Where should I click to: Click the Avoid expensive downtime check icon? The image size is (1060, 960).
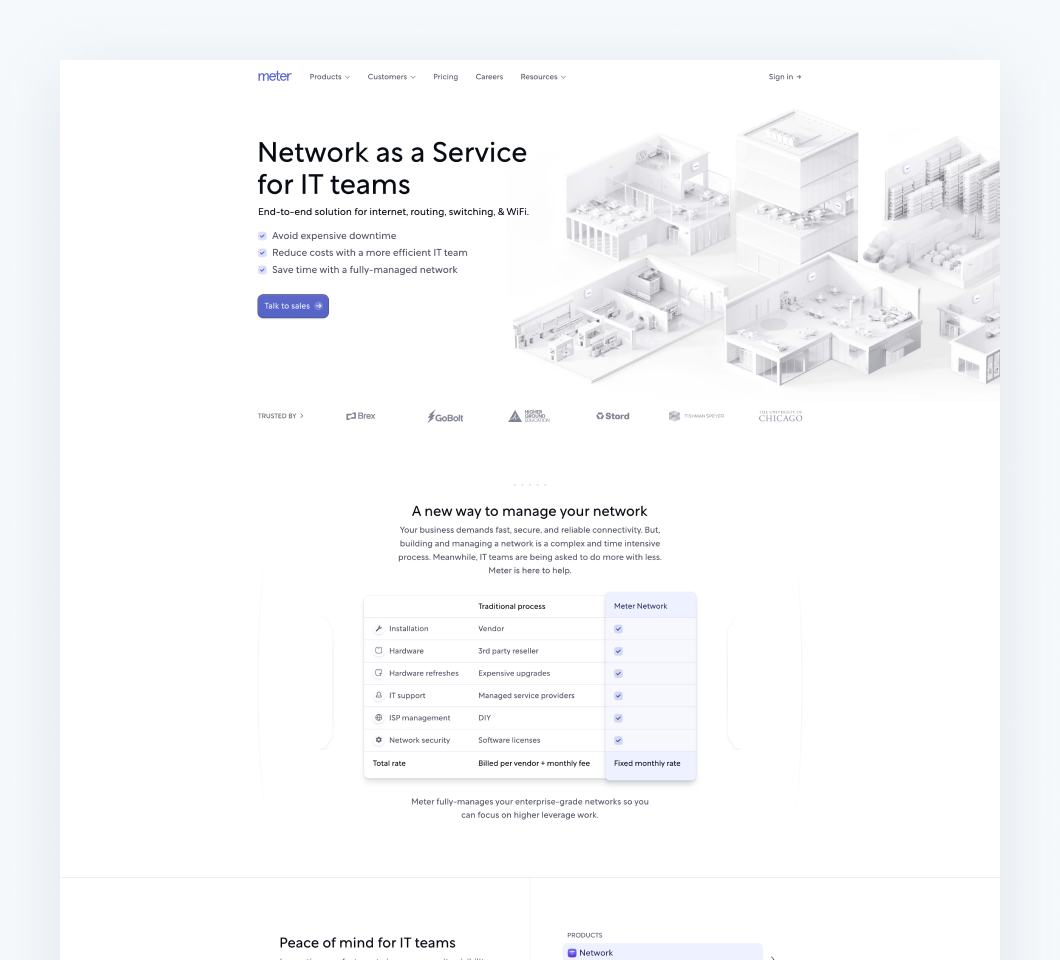262,236
